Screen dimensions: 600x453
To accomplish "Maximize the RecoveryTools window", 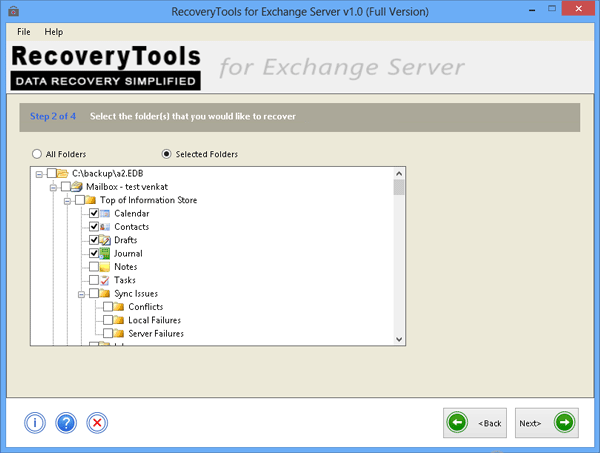I will pos(552,8).
